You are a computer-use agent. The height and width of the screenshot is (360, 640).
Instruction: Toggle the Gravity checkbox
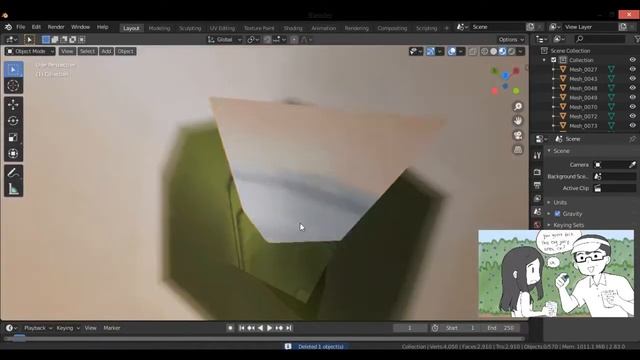click(x=558, y=214)
